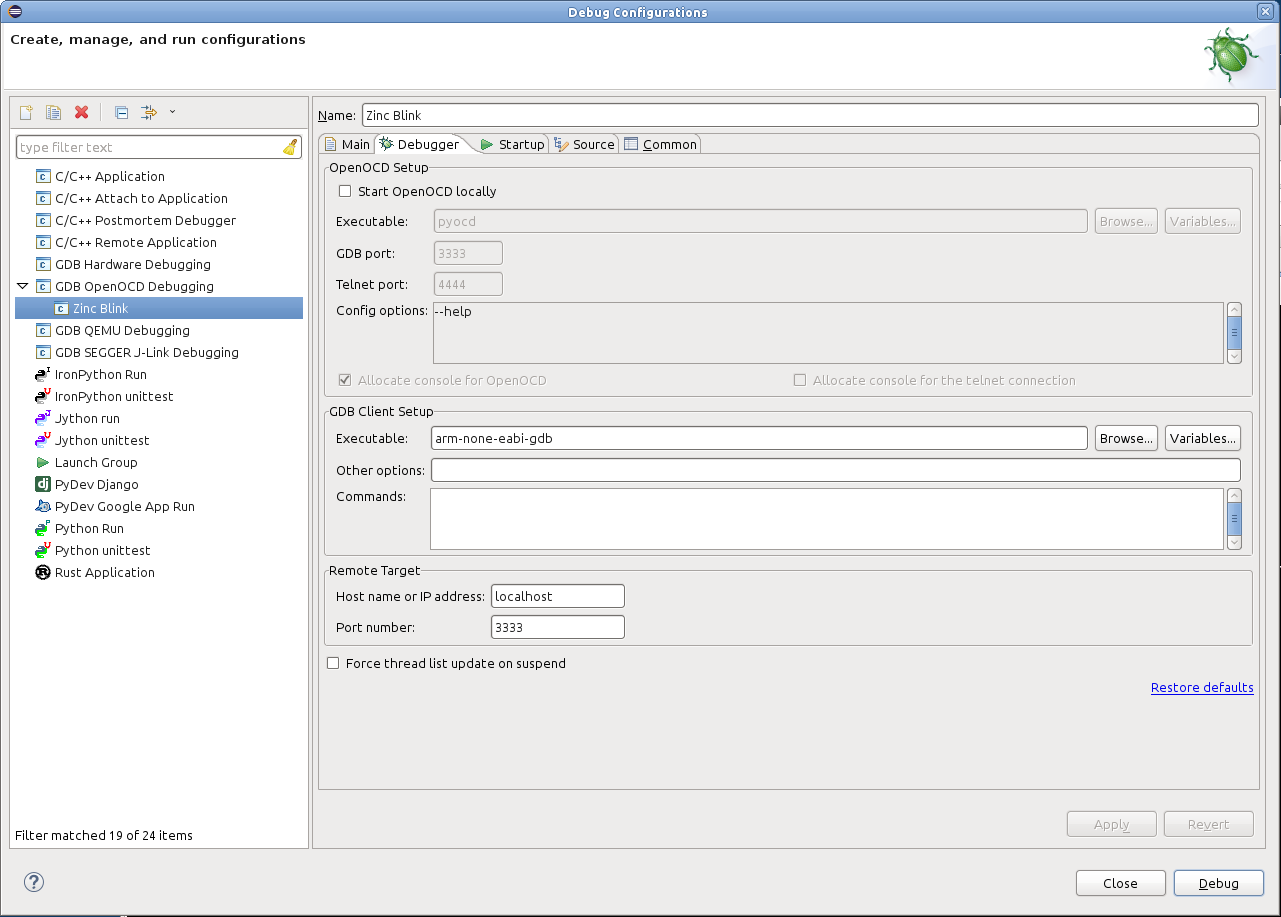Select Launch Group
Screen dimensions: 1281x917
point(96,462)
